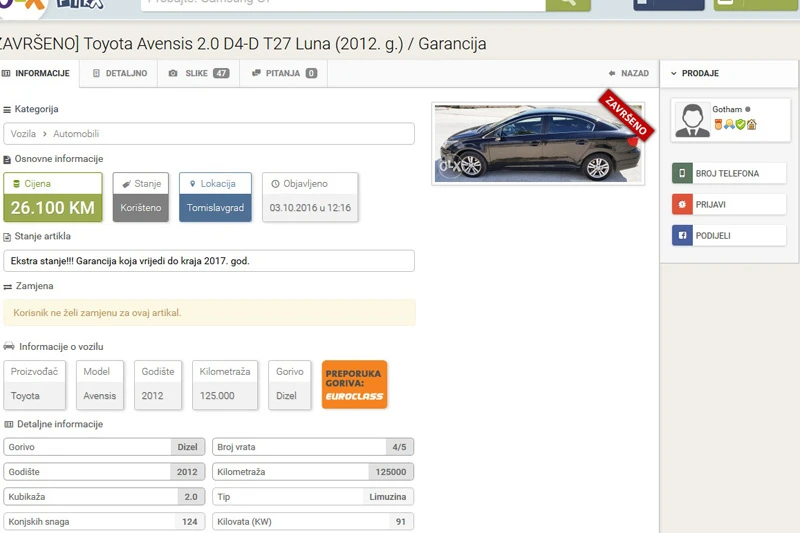Click the camera icon on SLIKE tab

(173, 73)
